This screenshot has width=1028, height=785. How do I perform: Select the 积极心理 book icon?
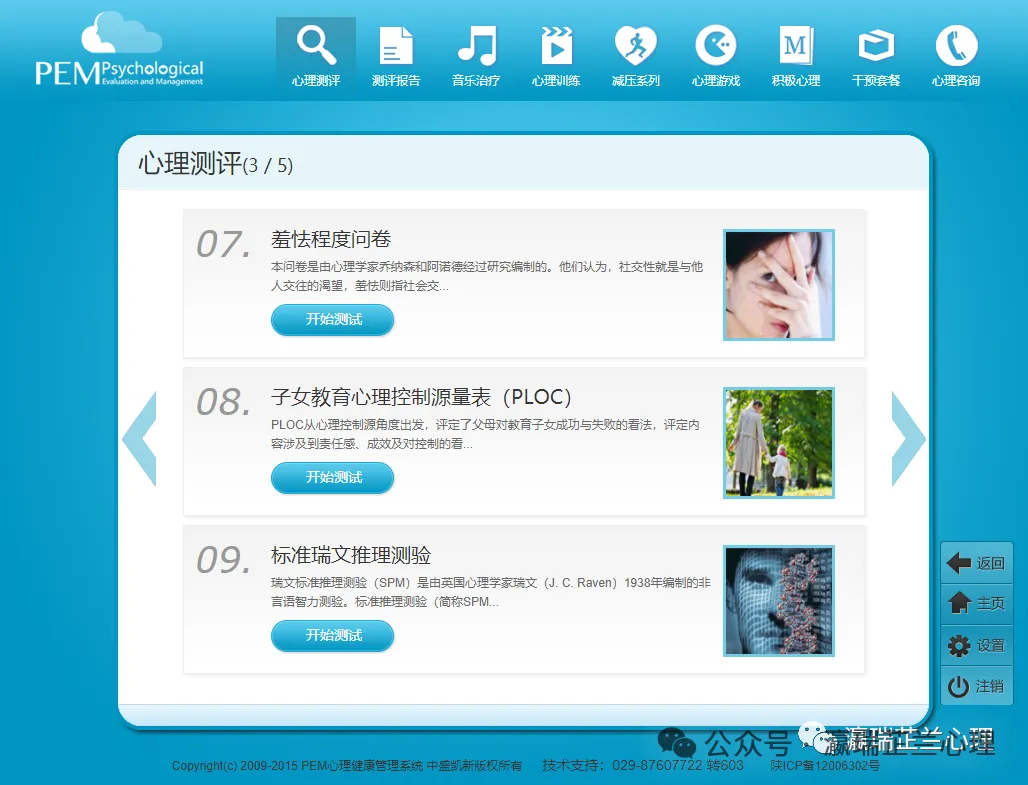coord(796,47)
